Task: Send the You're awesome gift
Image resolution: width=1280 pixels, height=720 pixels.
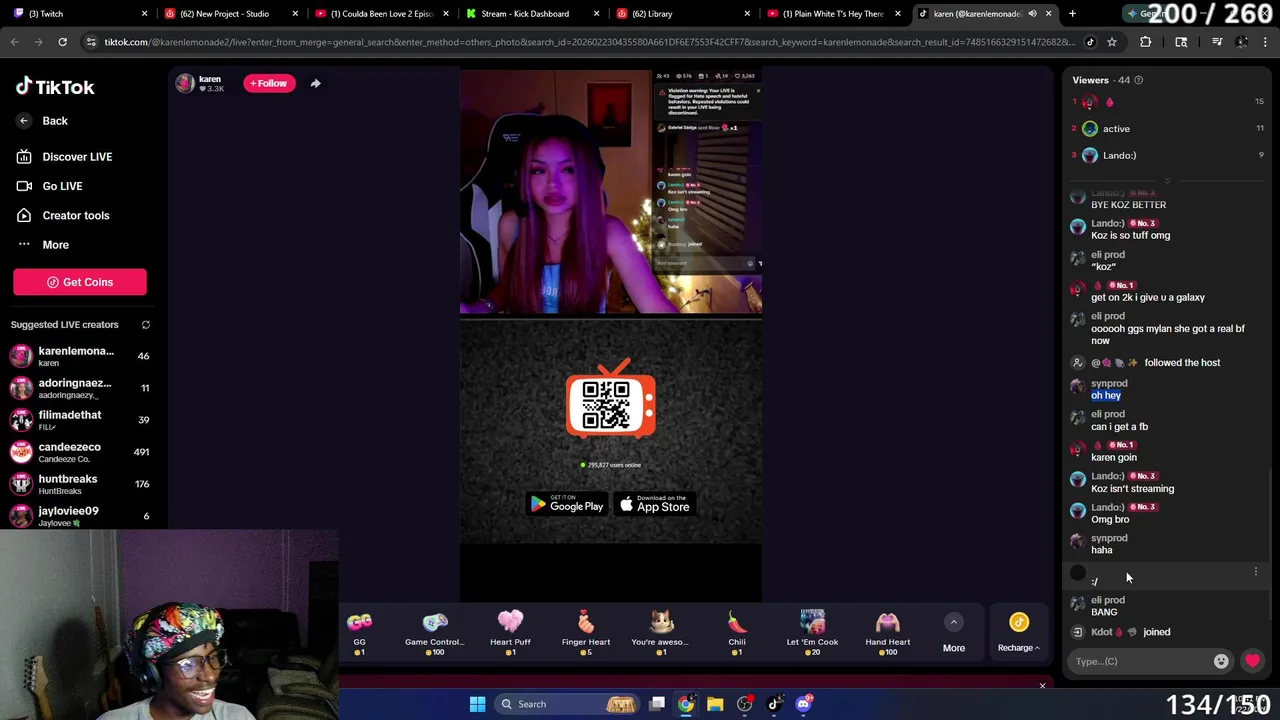Action: click(x=660, y=633)
